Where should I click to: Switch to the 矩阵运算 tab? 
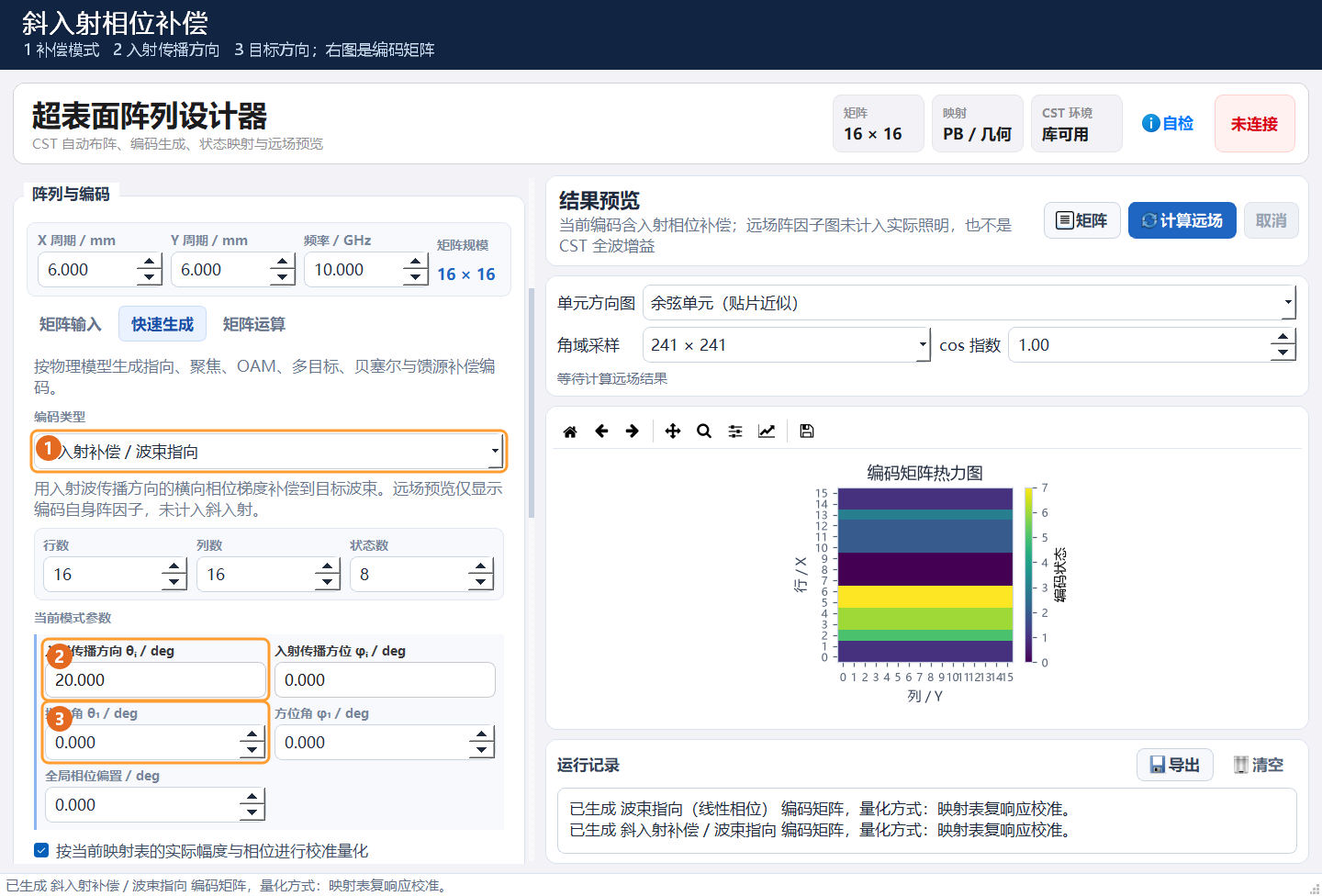click(254, 324)
